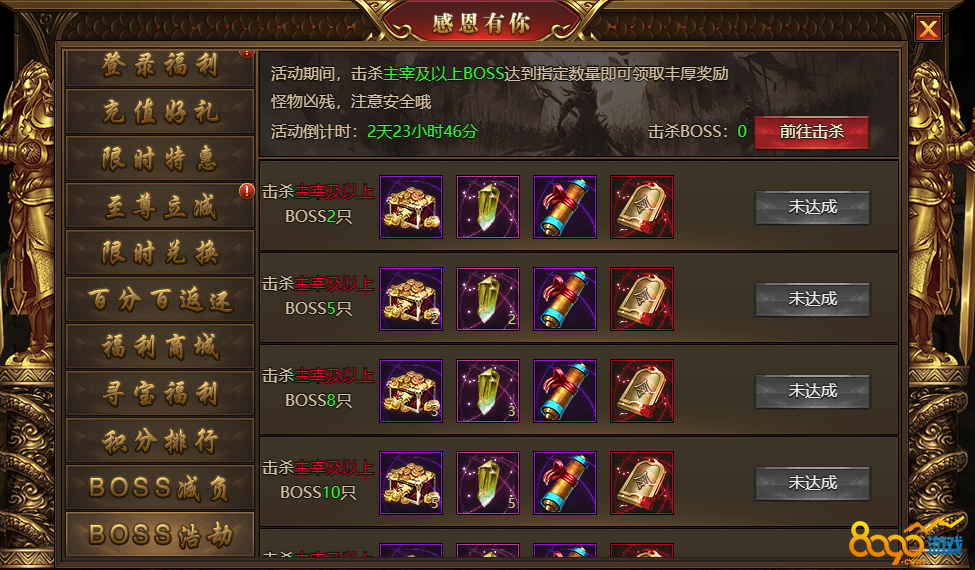Image resolution: width=975 pixels, height=570 pixels.
Task: Click the scroll reward in BOSS8只 row
Action: coord(565,391)
